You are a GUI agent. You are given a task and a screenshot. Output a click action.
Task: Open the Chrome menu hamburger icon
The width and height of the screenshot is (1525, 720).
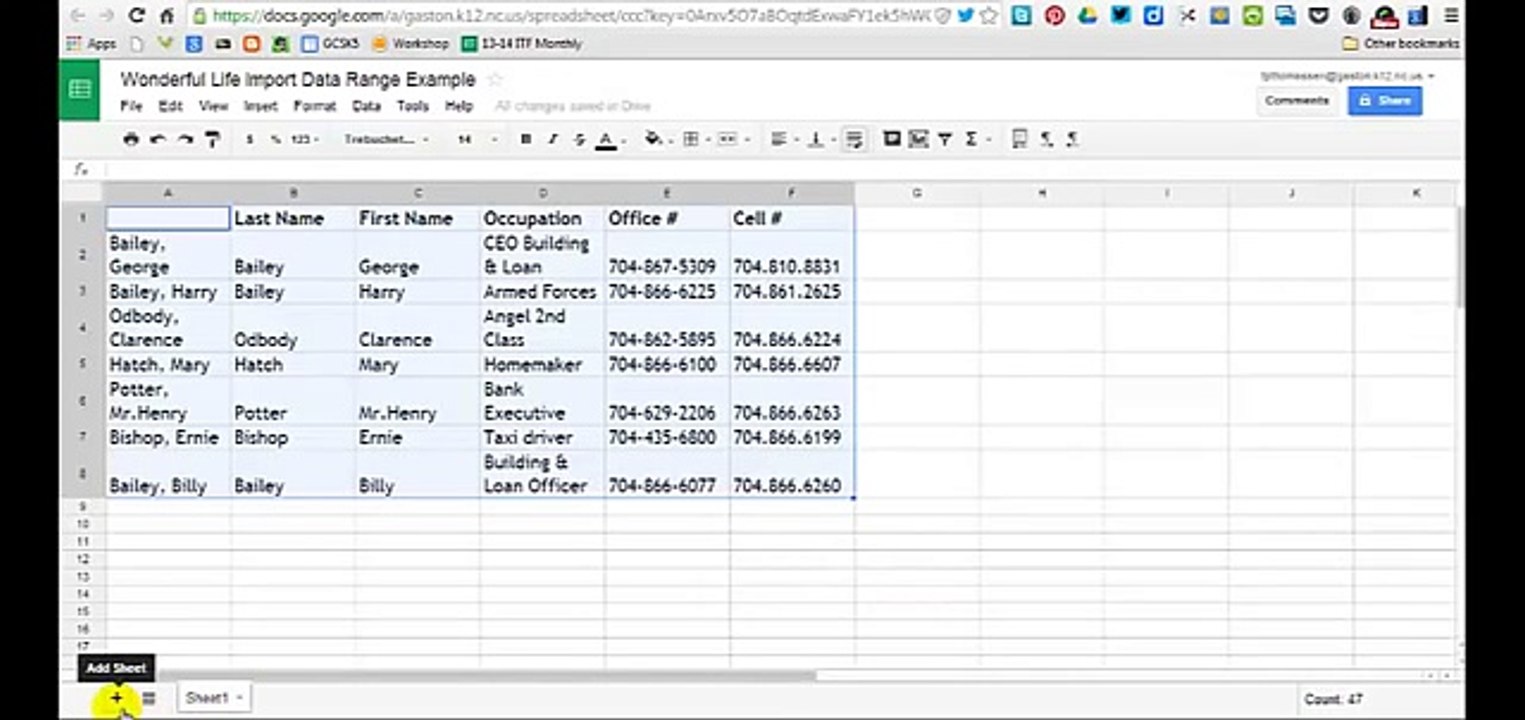click(1449, 15)
